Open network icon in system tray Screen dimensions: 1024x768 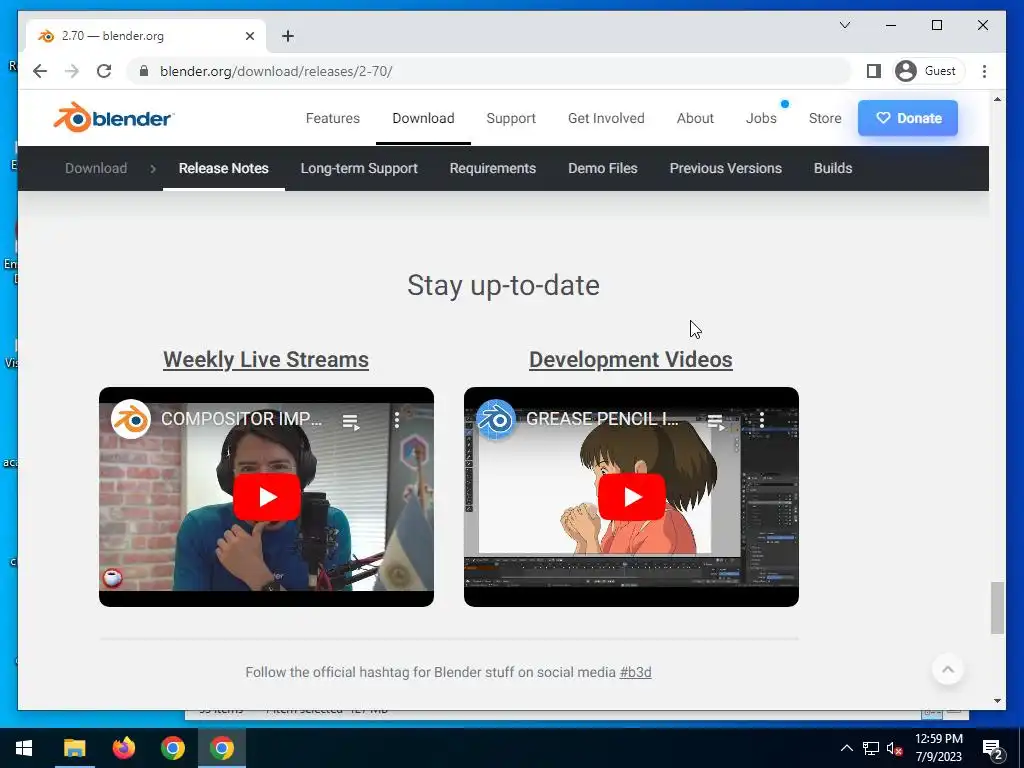(871, 748)
